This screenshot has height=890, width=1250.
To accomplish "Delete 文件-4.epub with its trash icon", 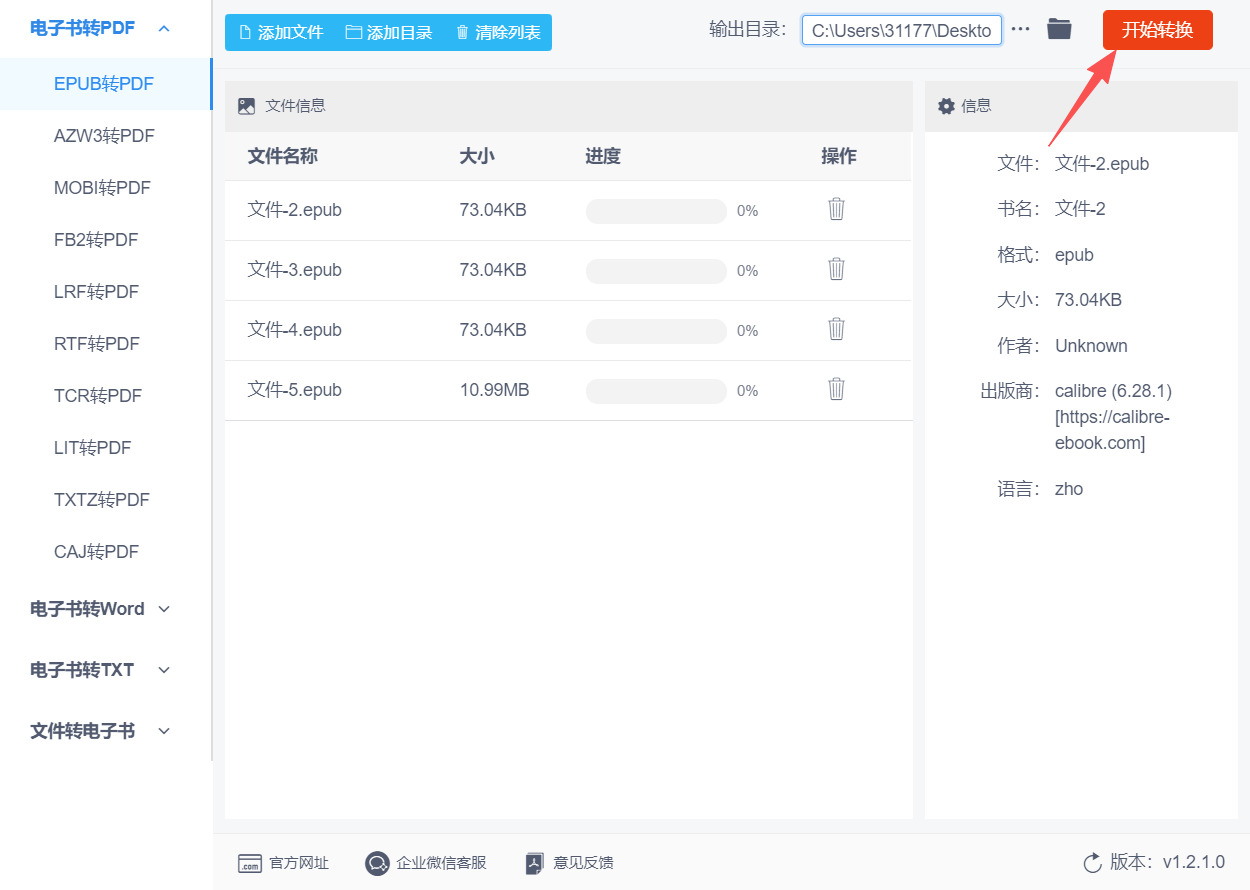I will 837,329.
